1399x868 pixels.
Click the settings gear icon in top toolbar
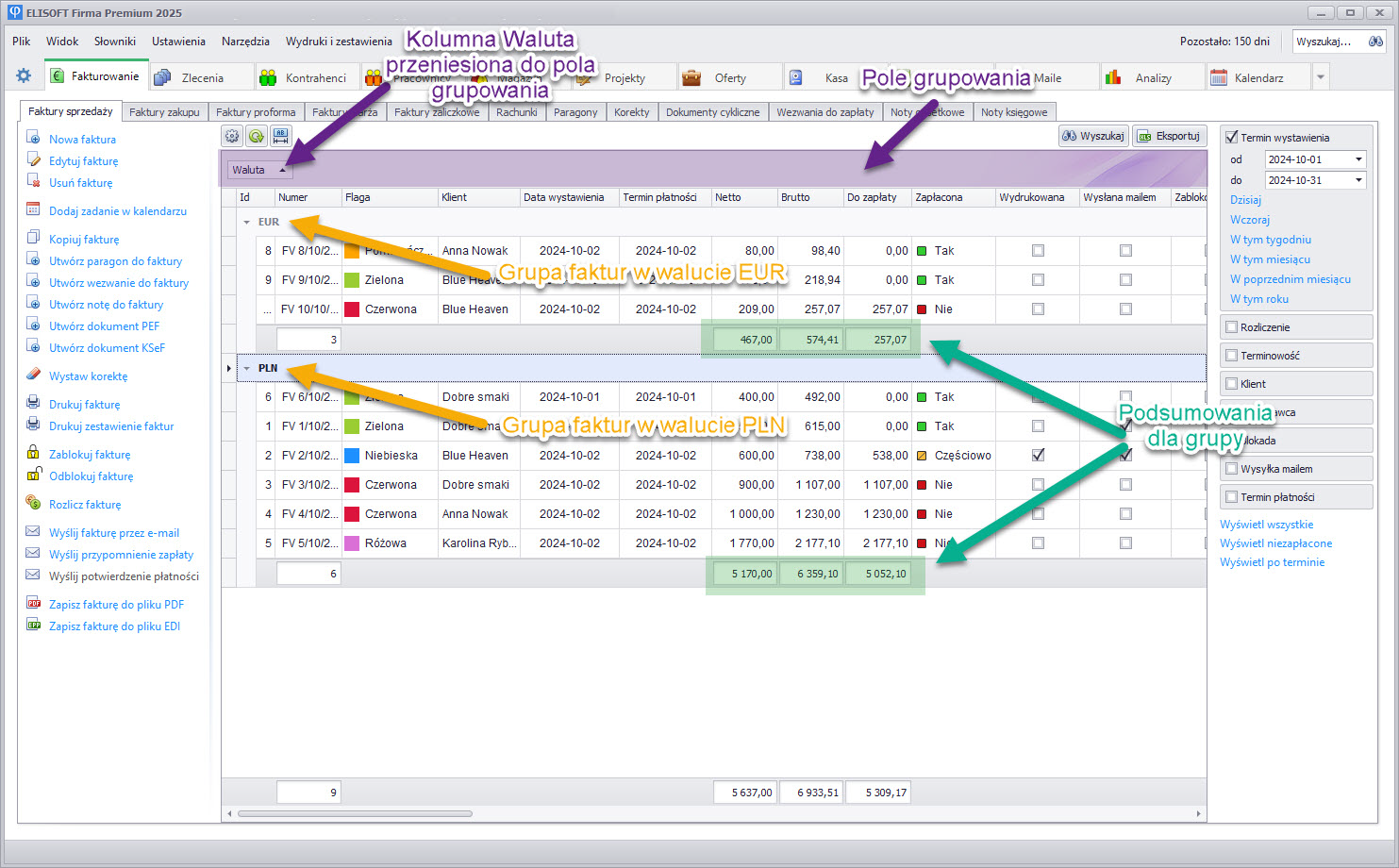pos(24,76)
